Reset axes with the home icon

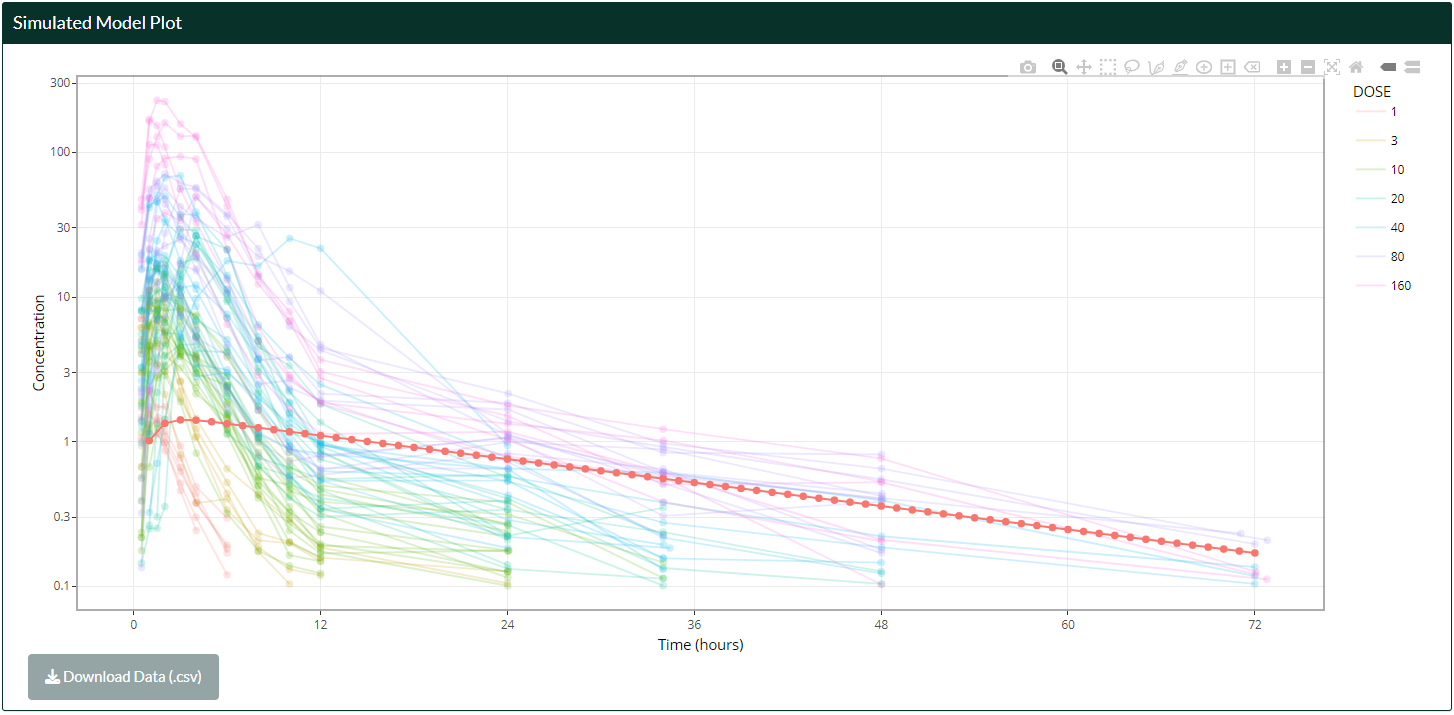[1356, 67]
